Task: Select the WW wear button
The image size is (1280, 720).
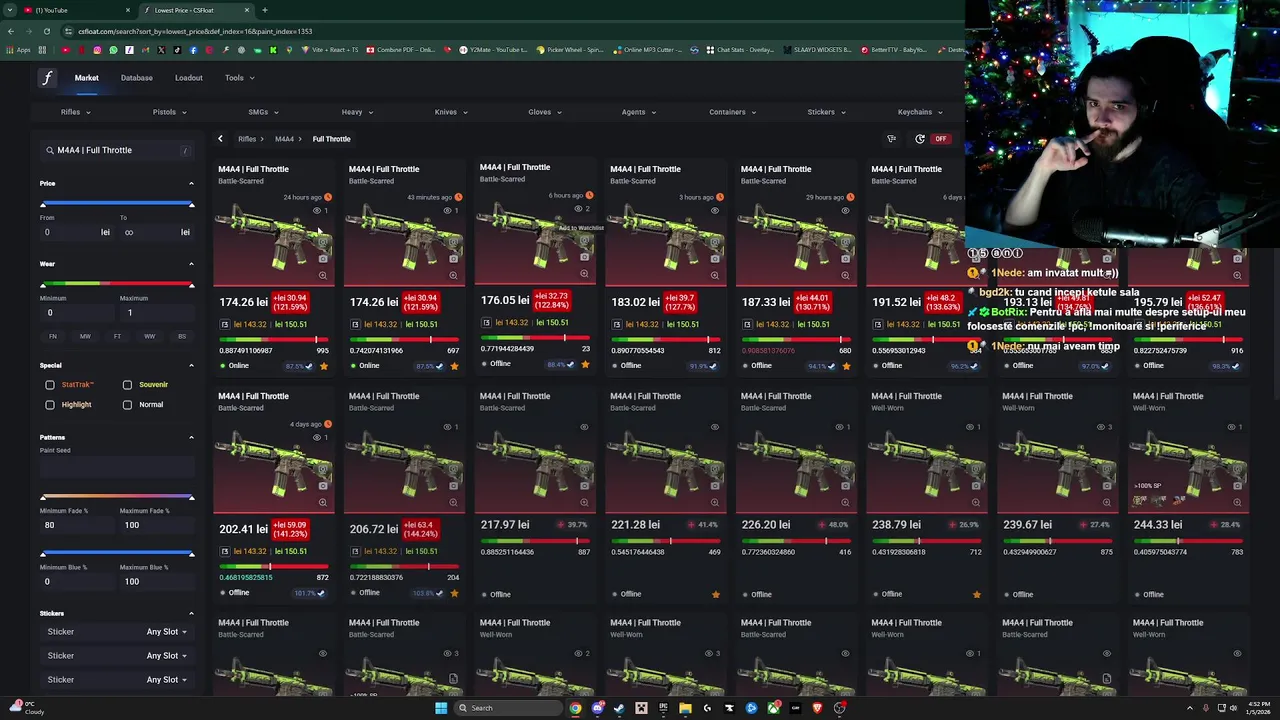Action: [149, 337]
